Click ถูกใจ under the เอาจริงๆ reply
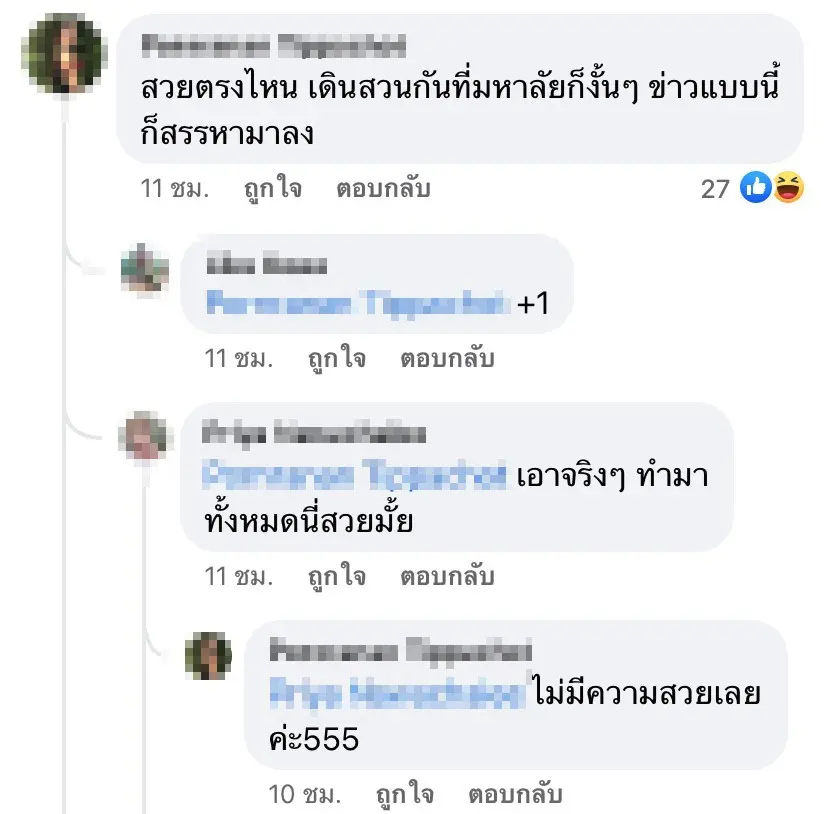The image size is (828, 814). (337, 576)
